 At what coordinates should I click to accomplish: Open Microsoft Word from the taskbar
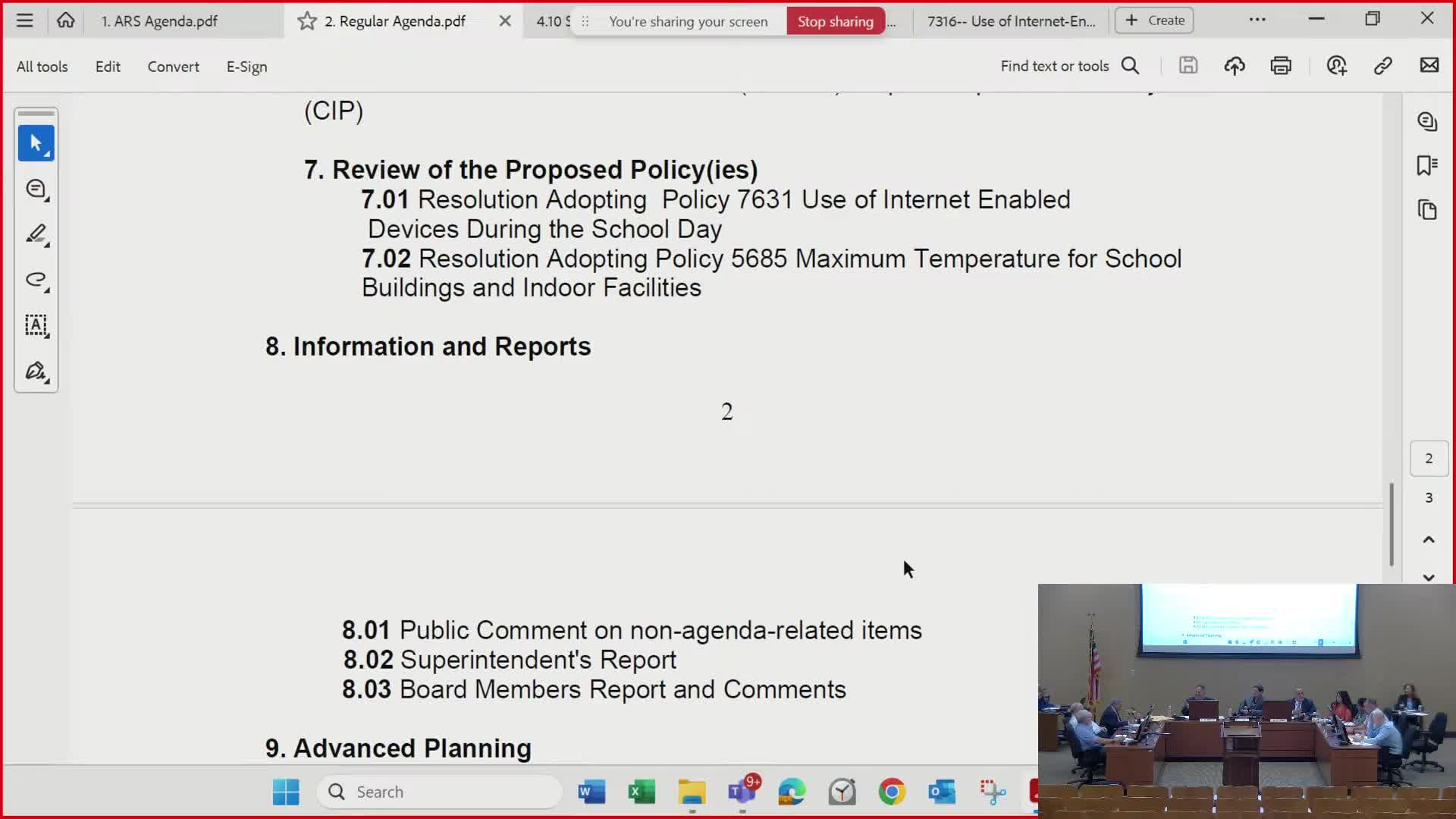point(591,792)
